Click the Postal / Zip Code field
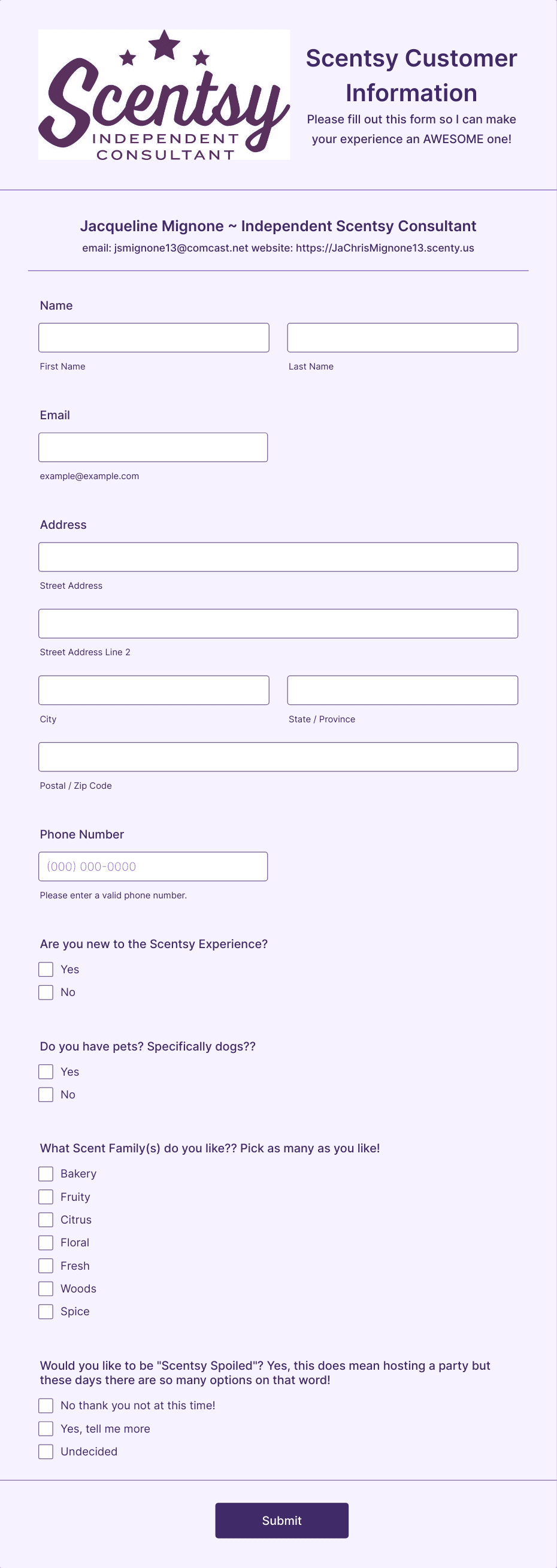 pyautogui.click(x=278, y=756)
